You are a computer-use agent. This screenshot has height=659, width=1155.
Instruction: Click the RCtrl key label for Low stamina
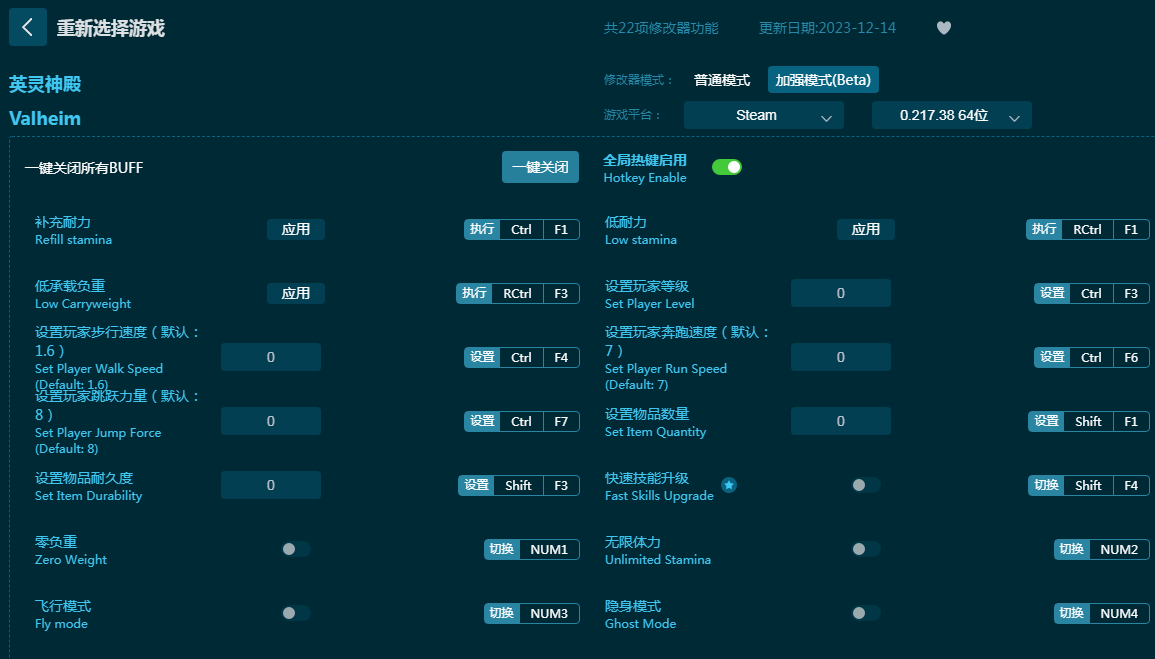pos(1087,229)
